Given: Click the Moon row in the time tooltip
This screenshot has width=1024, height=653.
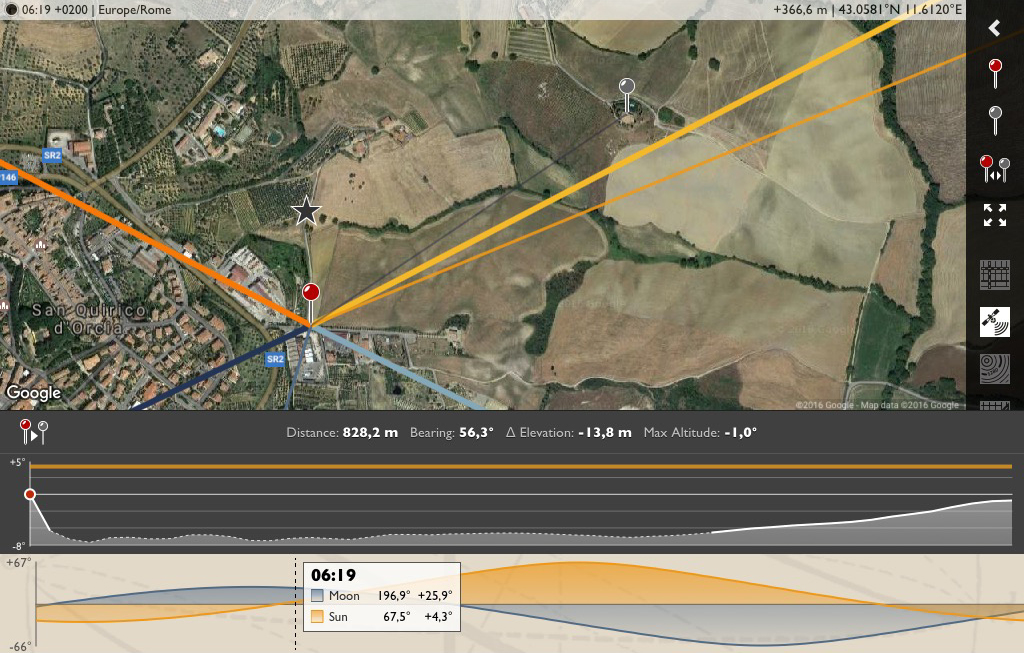Looking at the screenshot, I should pos(382,596).
